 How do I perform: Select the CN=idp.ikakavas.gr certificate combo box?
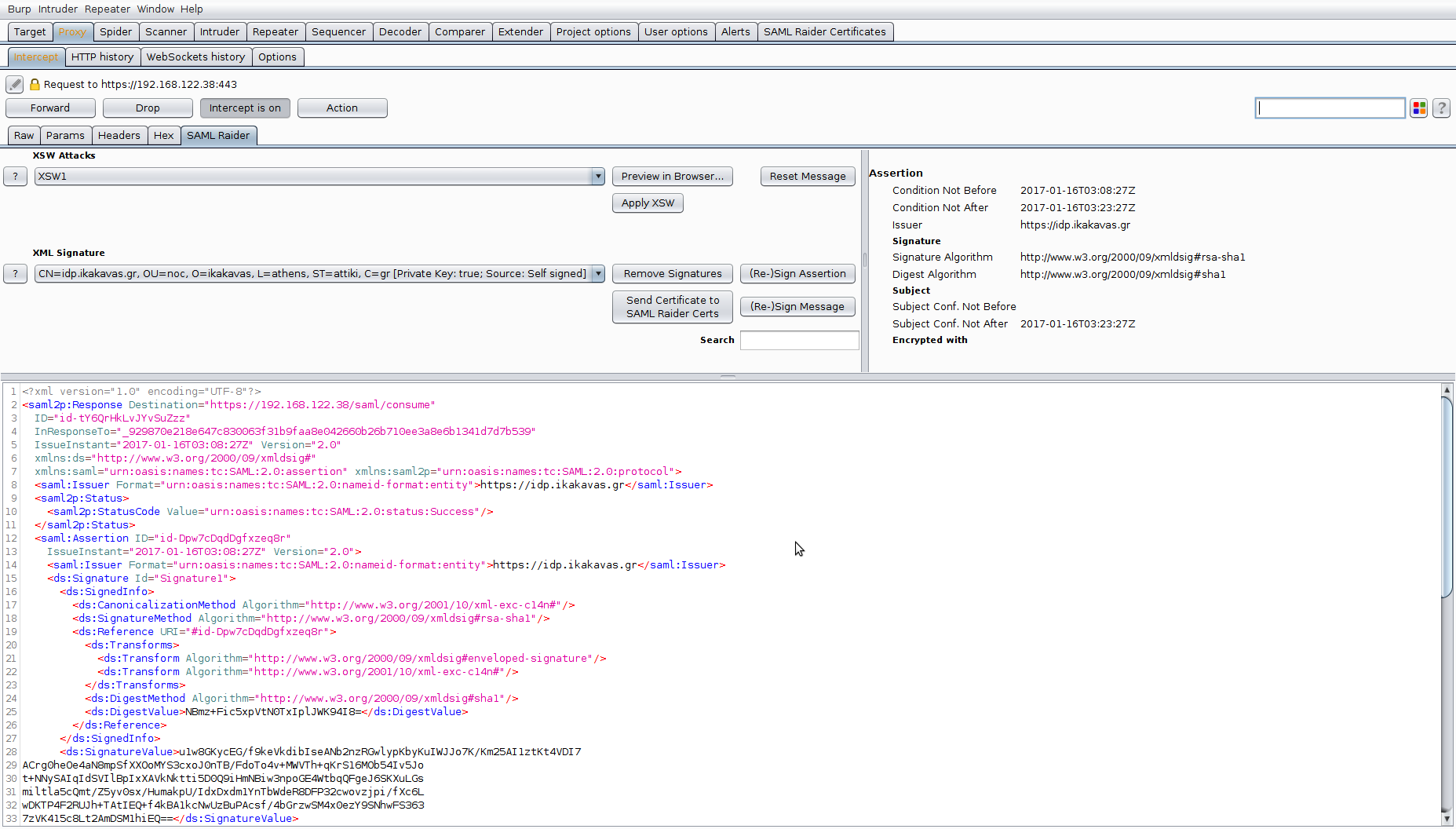coord(319,274)
